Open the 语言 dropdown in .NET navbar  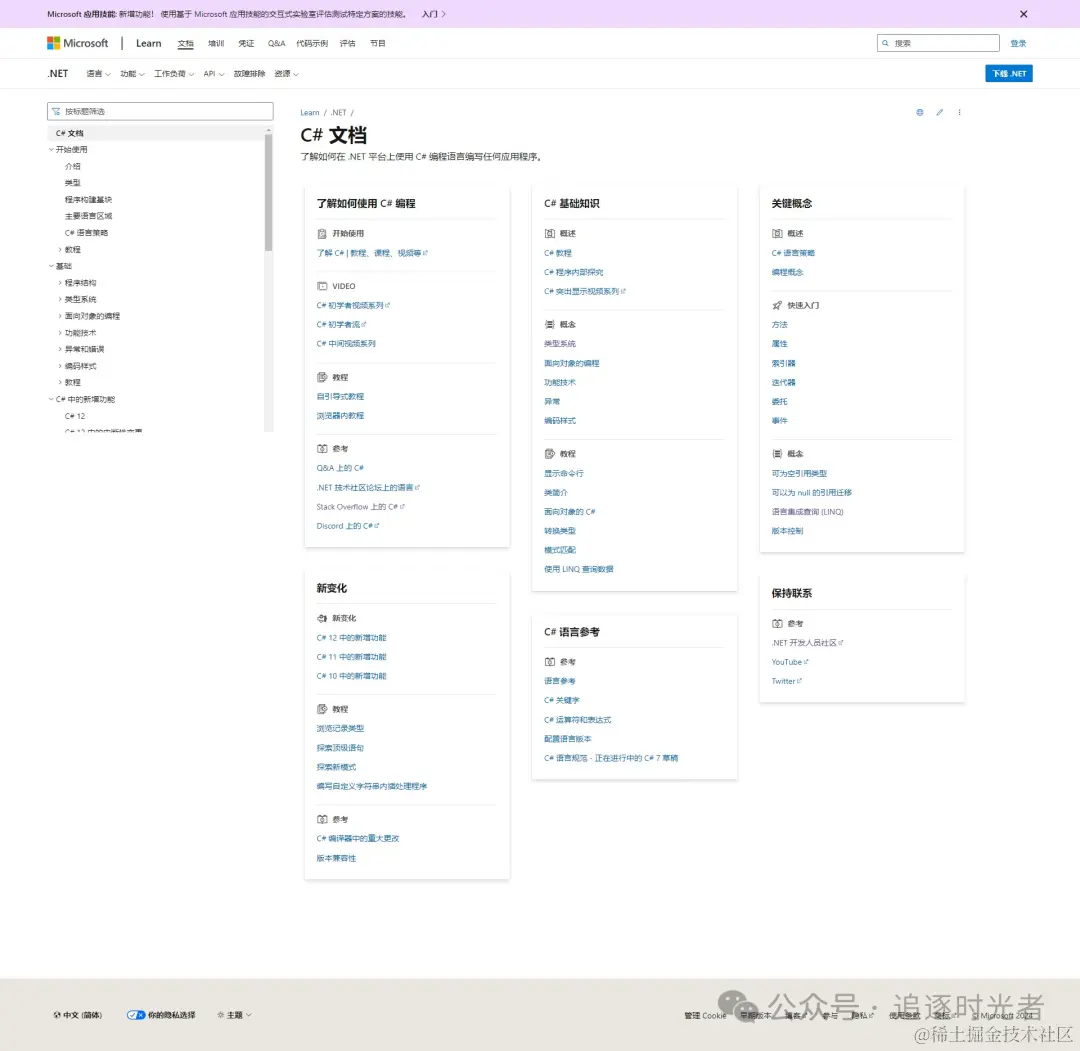click(x=98, y=74)
